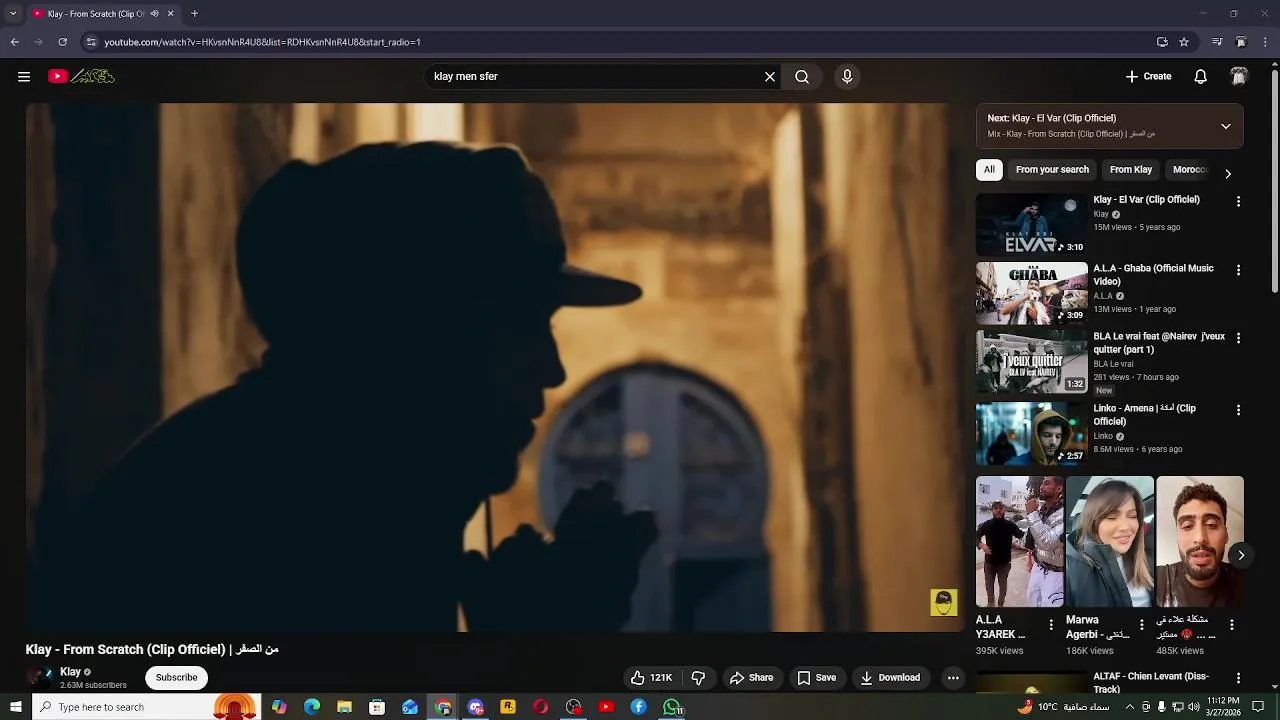Open options menu for ALTAF - Chien Levant
Viewport: 1280px width, 720px height.
coord(1238,679)
